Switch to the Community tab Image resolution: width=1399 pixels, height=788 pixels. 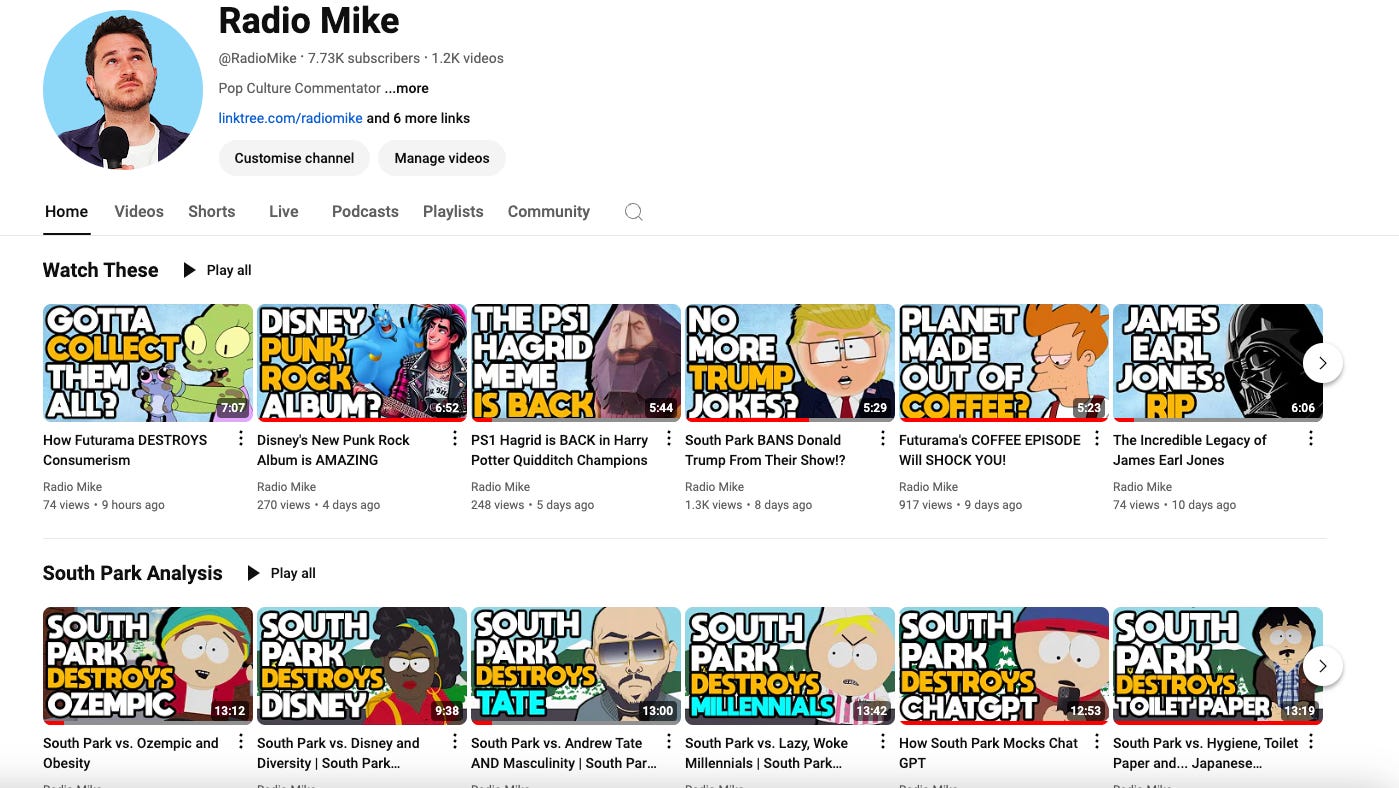point(549,212)
